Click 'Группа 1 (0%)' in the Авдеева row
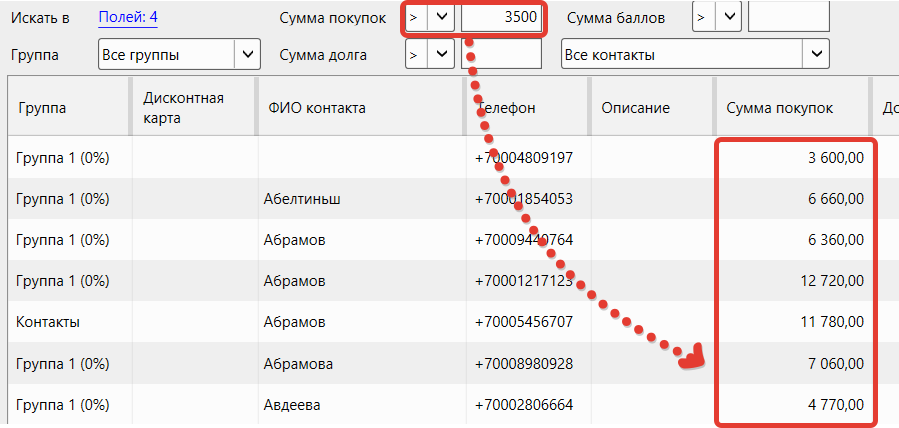 [62, 405]
